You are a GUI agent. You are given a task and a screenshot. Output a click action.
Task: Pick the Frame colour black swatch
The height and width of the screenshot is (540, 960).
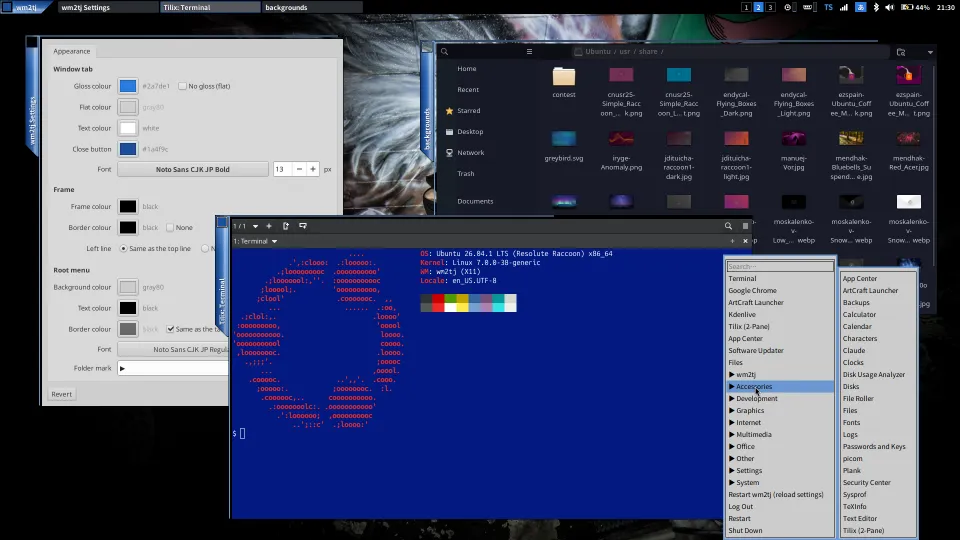(x=128, y=206)
